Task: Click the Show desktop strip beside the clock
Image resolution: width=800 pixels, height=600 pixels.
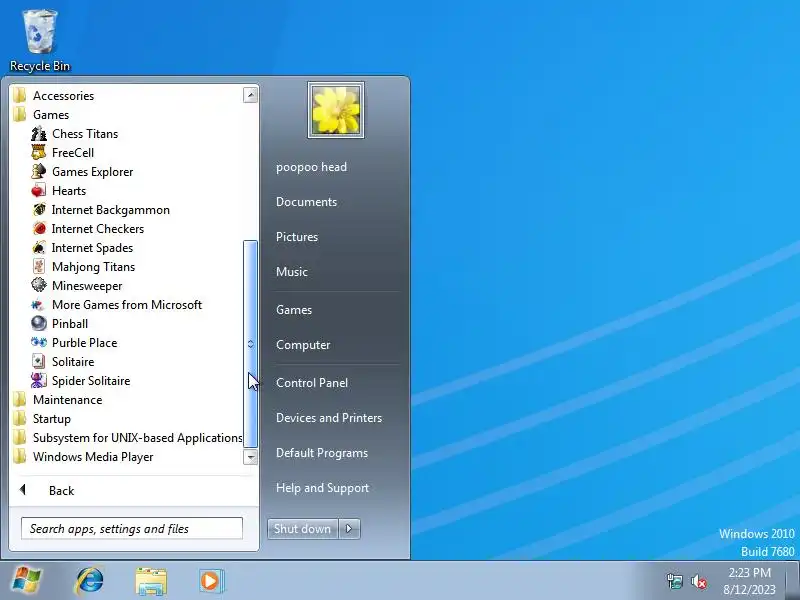Action: [x=793, y=581]
